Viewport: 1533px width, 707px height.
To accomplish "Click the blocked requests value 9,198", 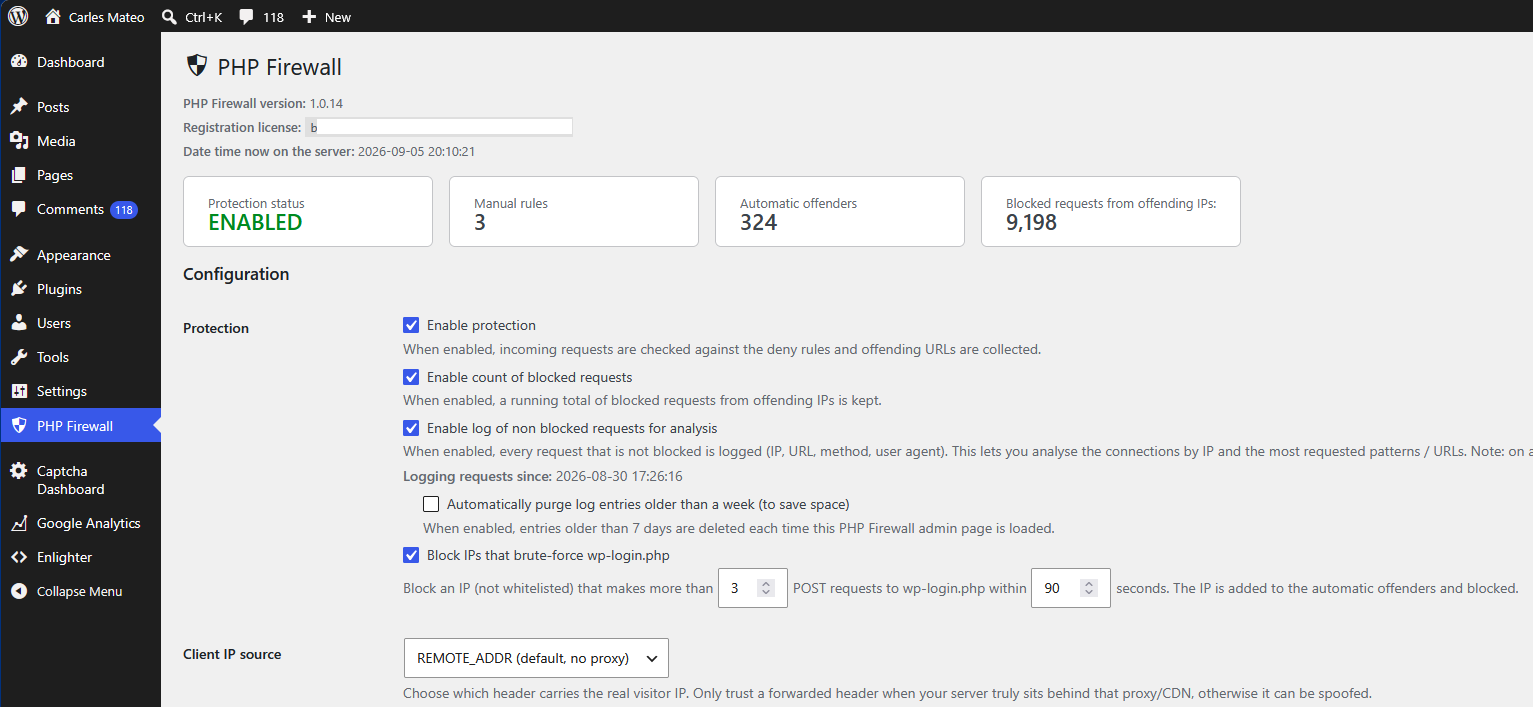I will click(x=1031, y=222).
